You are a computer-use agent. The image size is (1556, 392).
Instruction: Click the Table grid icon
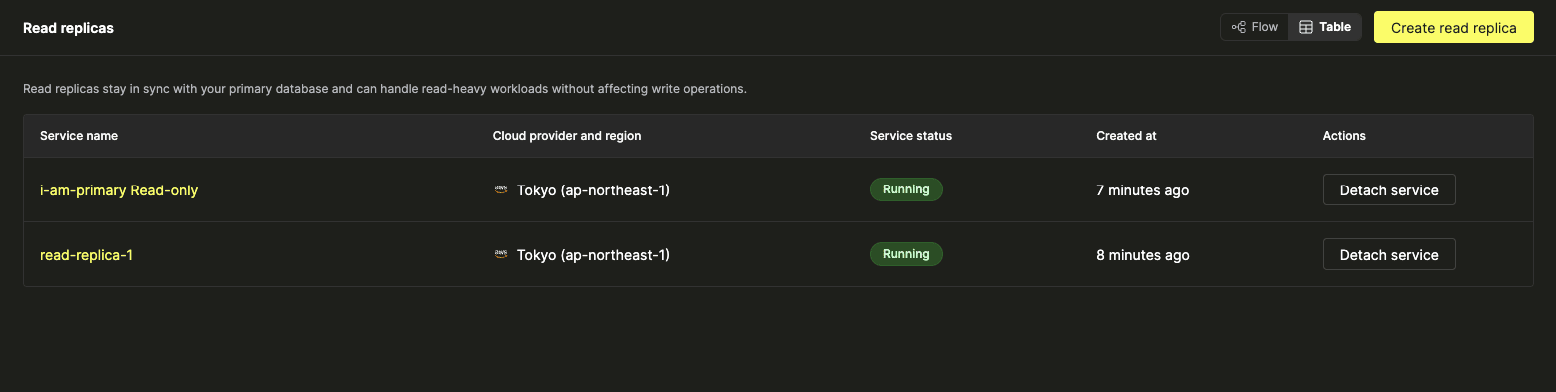pyautogui.click(x=1306, y=27)
